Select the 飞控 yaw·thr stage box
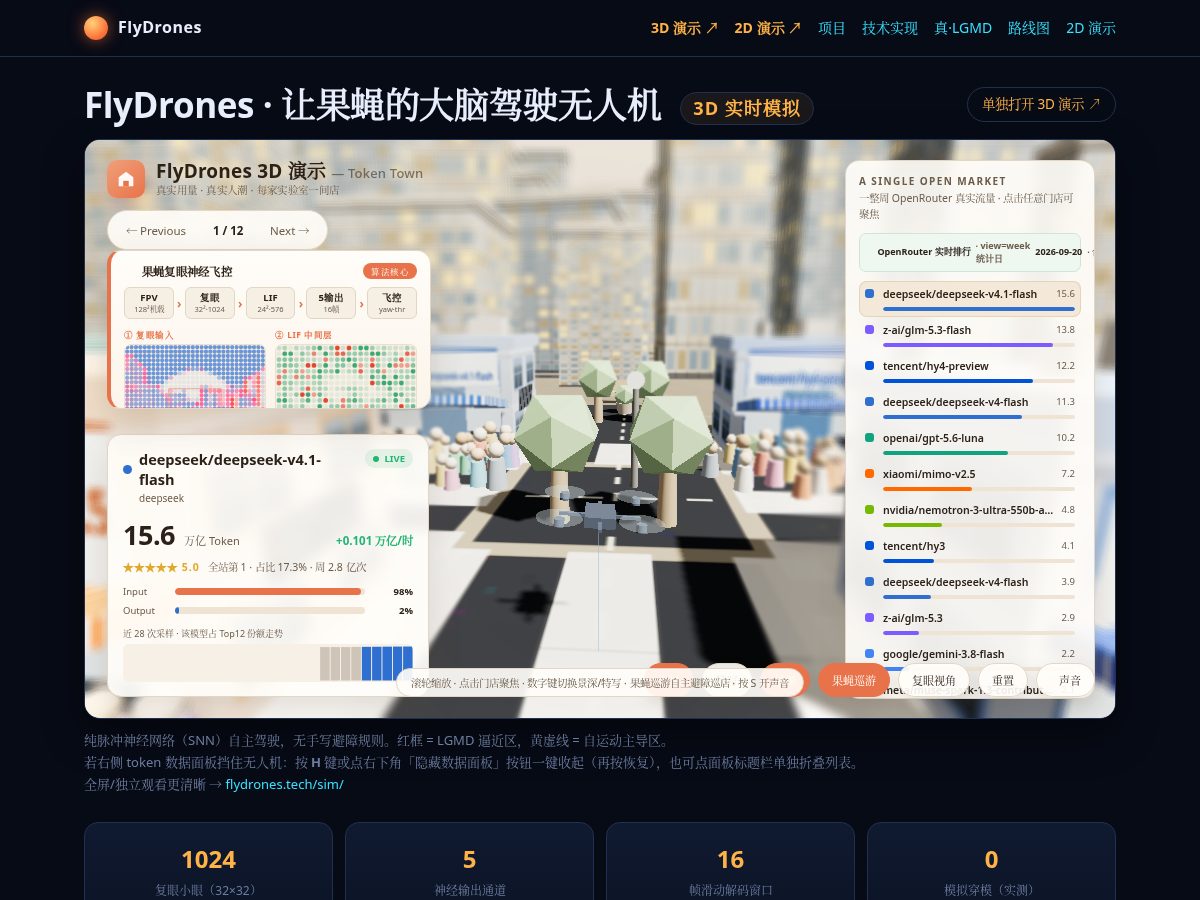This screenshot has height=900, width=1200. [392, 303]
